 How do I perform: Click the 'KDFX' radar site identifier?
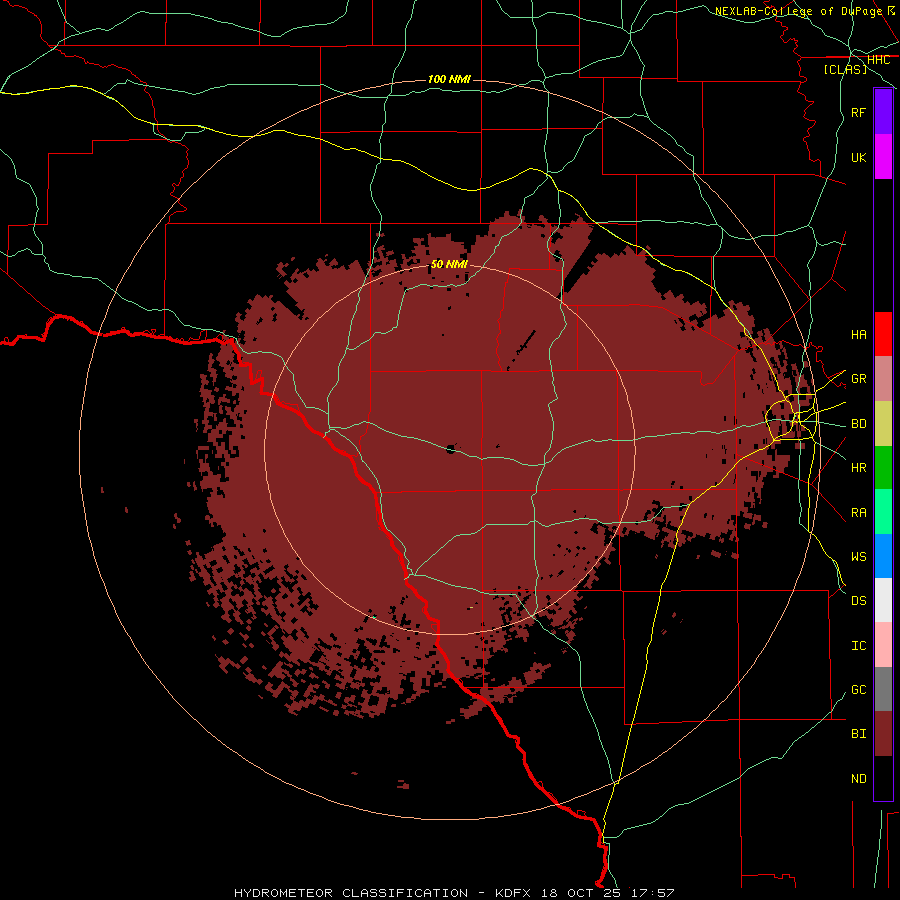pos(514,893)
